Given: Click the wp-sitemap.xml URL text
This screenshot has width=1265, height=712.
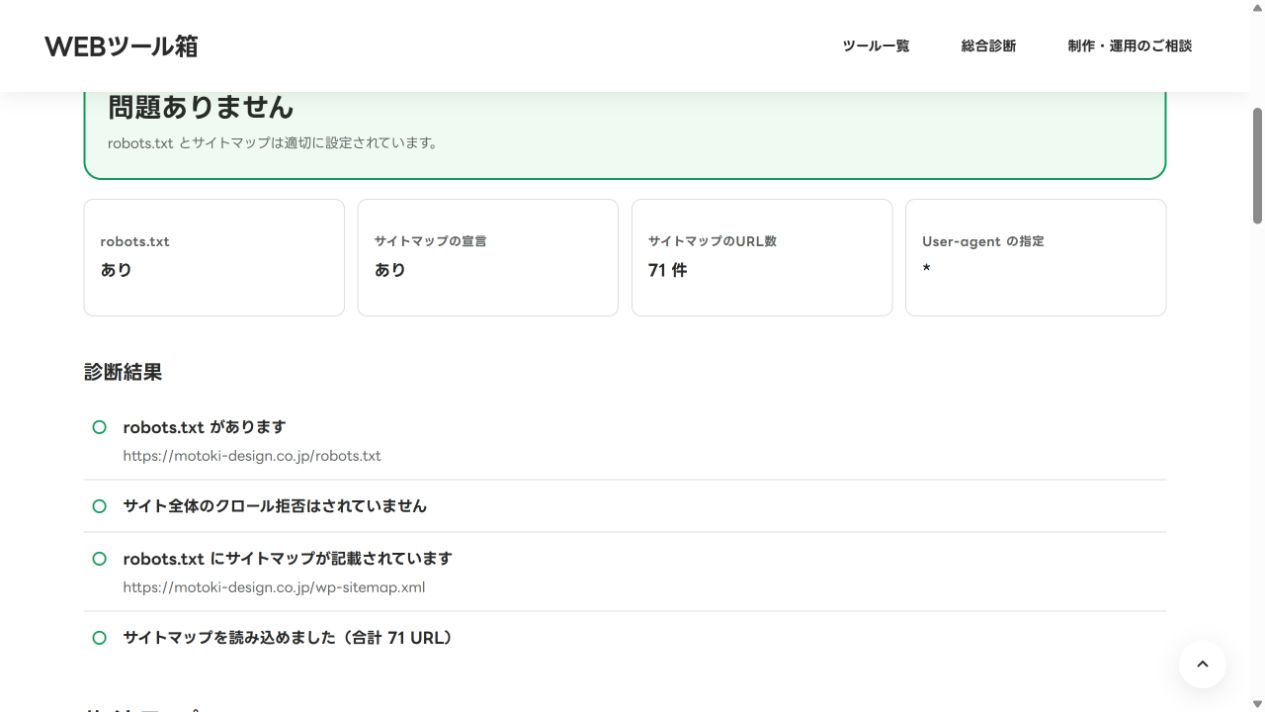Looking at the screenshot, I should (x=274, y=588).
